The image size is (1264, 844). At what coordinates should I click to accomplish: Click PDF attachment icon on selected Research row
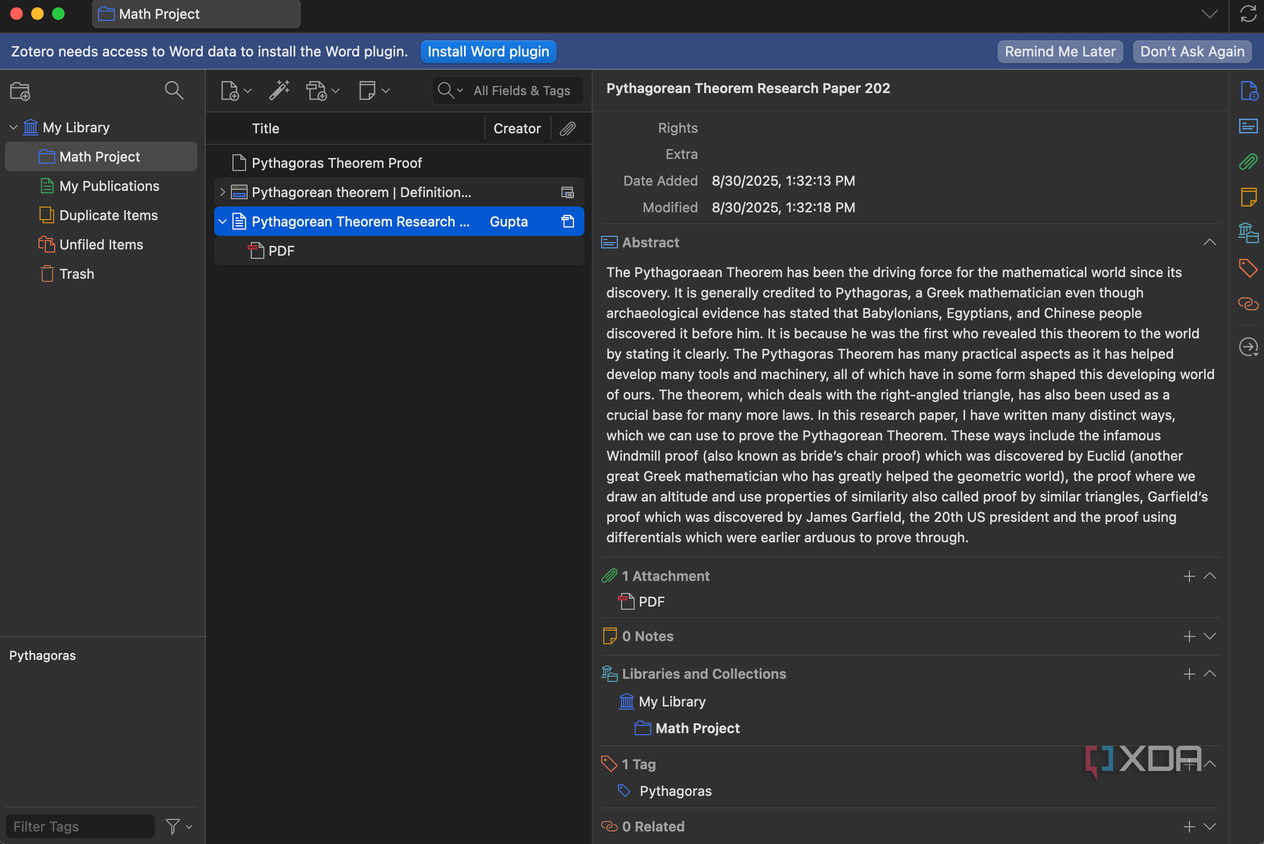[x=567, y=221]
